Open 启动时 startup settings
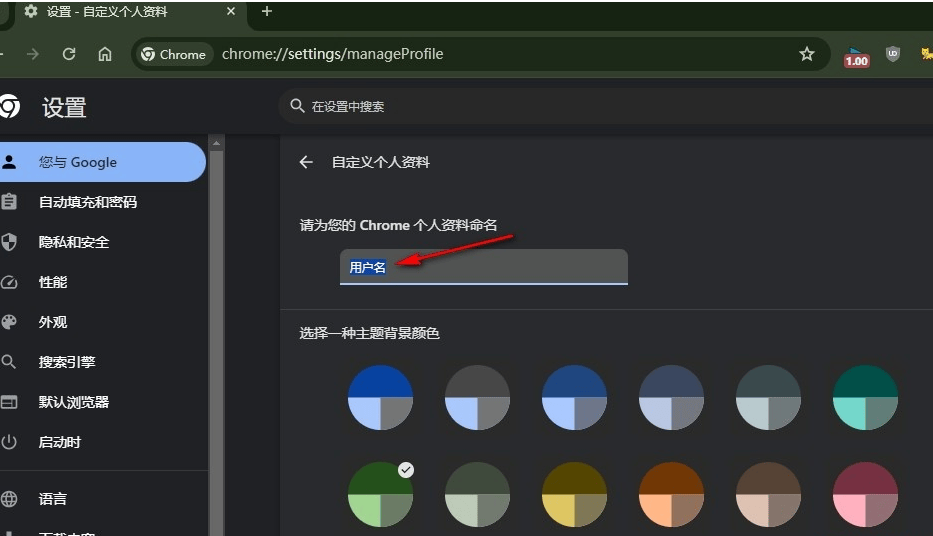This screenshot has height=536, width=933. point(60,442)
